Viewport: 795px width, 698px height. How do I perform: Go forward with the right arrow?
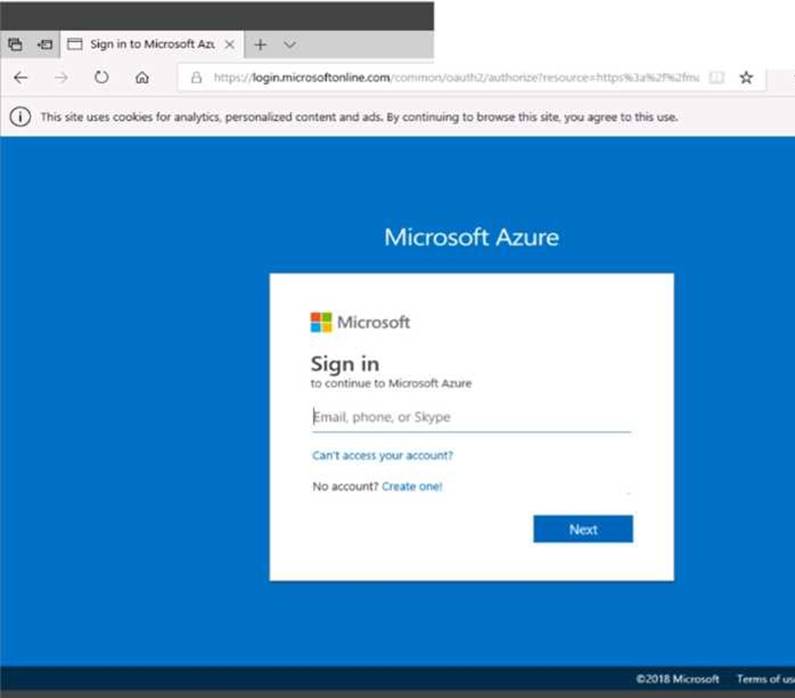click(61, 78)
